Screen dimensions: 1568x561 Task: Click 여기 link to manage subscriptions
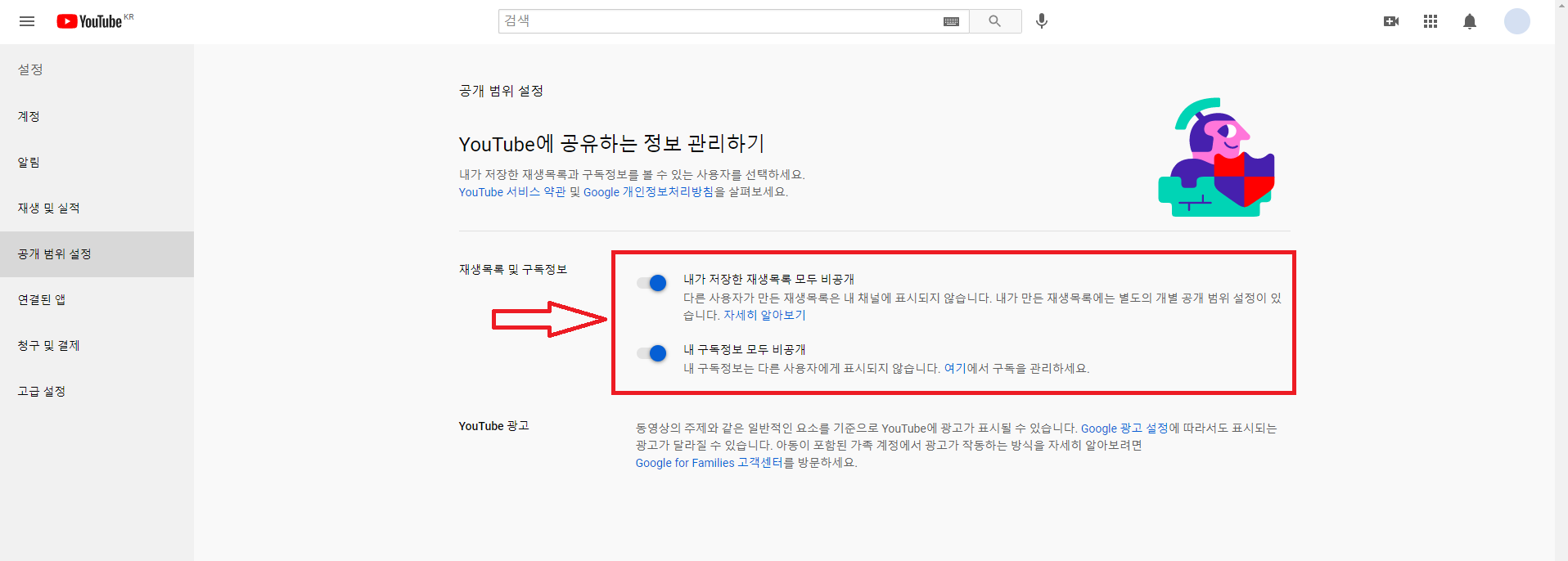955,369
